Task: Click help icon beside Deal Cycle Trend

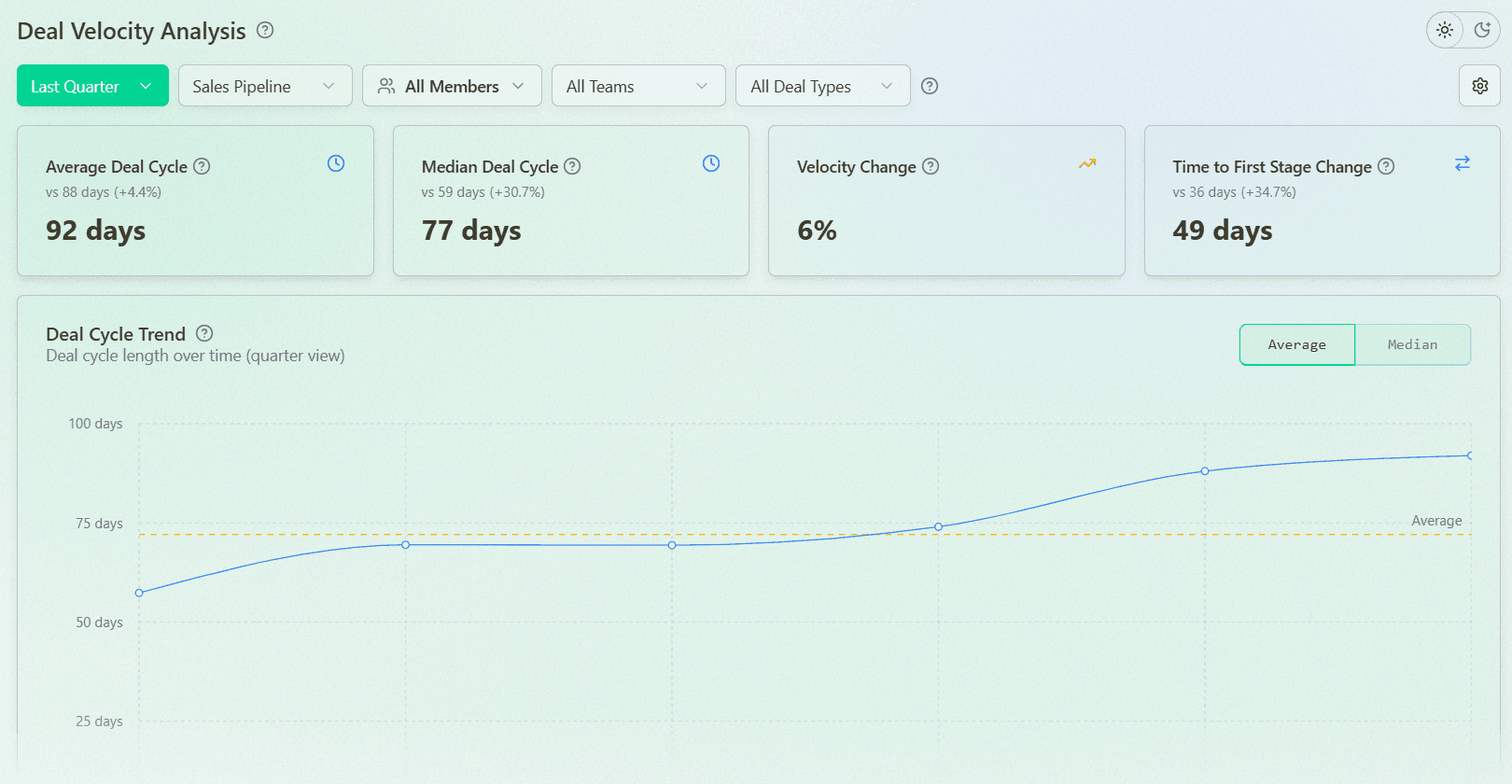Action: click(204, 333)
